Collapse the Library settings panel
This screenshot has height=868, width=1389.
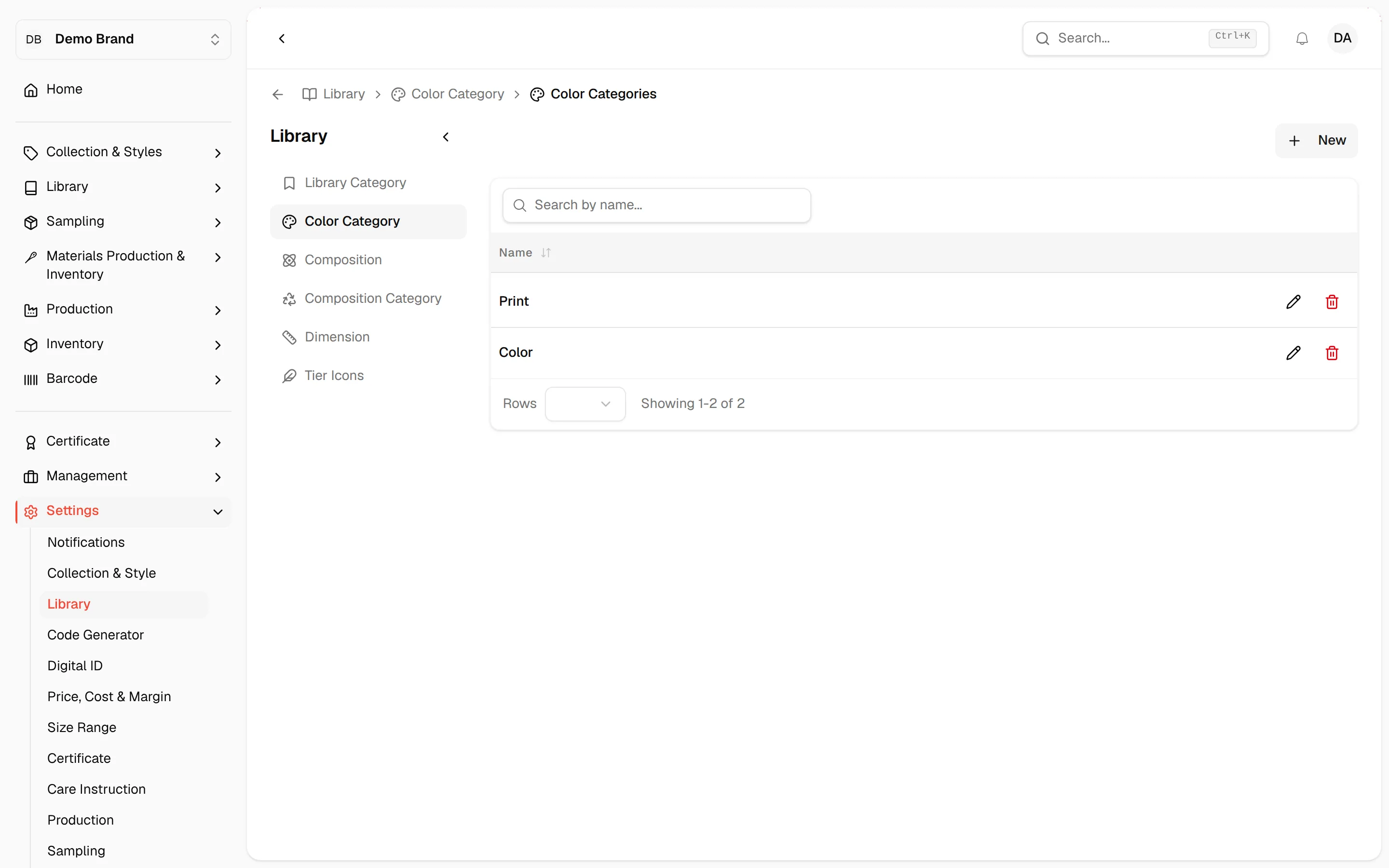click(x=446, y=136)
